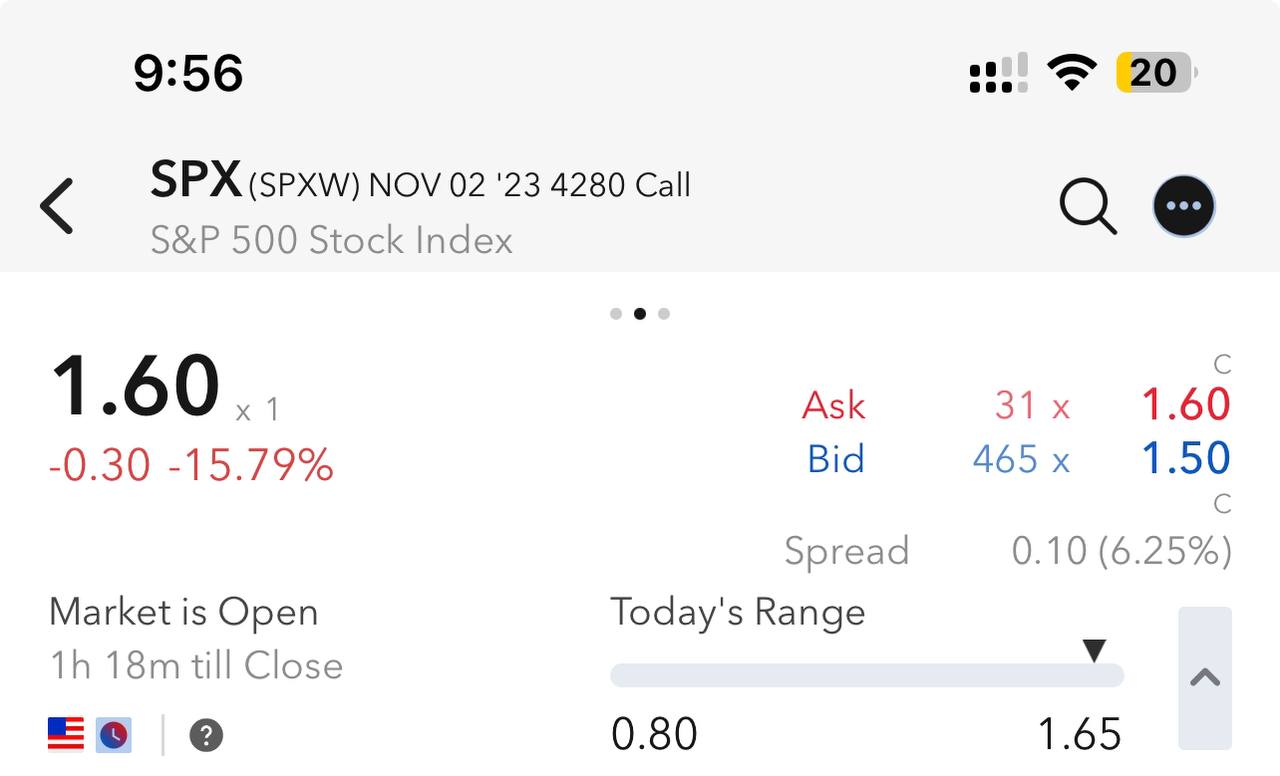Viewport: 1280px width, 776px height.
Task: Tap the Bid price 1.50
Action: (x=1186, y=459)
